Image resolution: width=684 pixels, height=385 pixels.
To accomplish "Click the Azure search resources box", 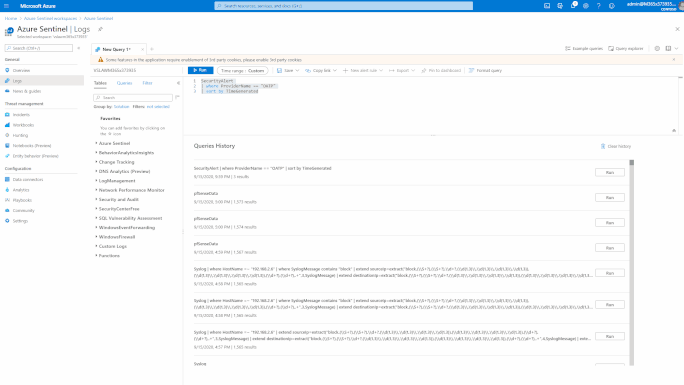I will point(343,6).
